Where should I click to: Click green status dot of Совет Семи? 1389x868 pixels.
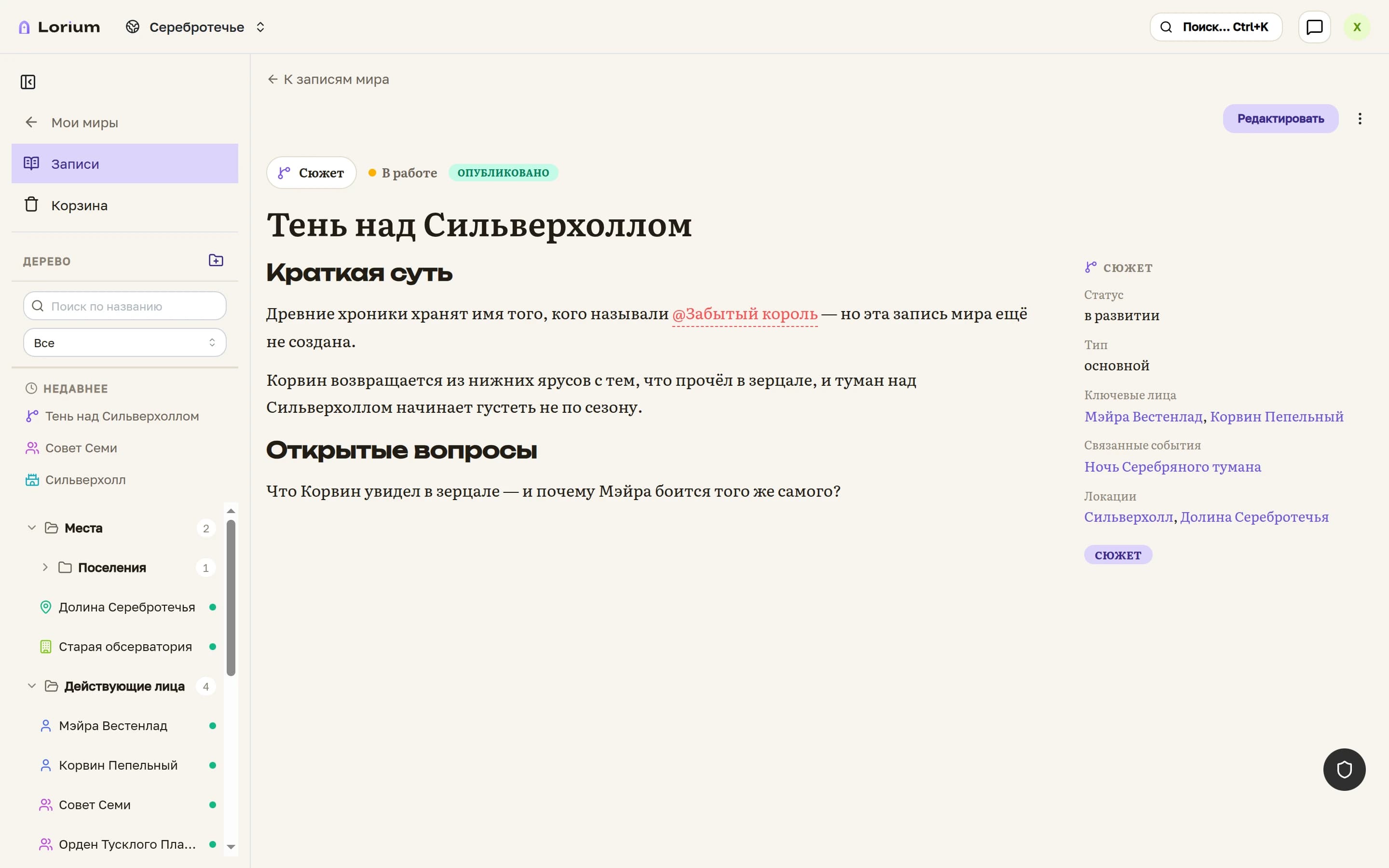pos(212,805)
